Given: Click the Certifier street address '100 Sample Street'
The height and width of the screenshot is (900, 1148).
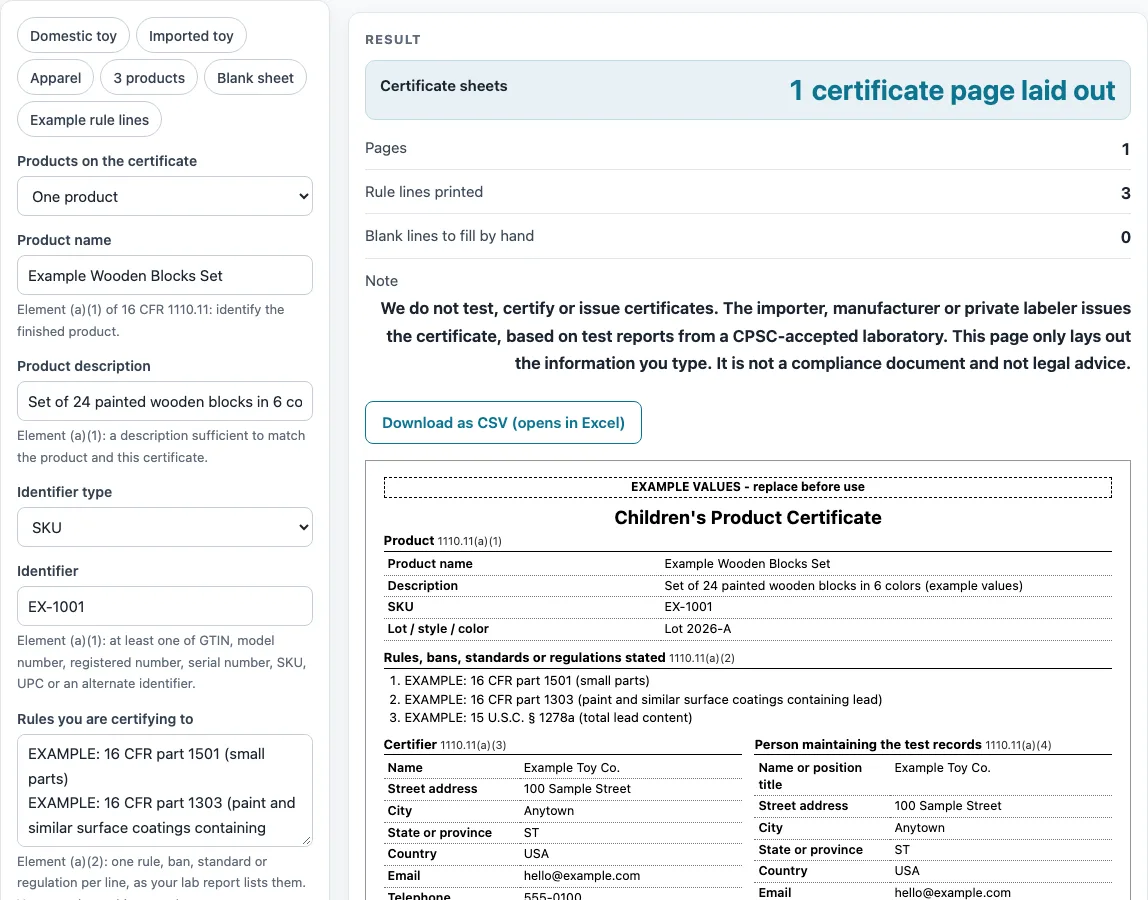Looking at the screenshot, I should (577, 789).
